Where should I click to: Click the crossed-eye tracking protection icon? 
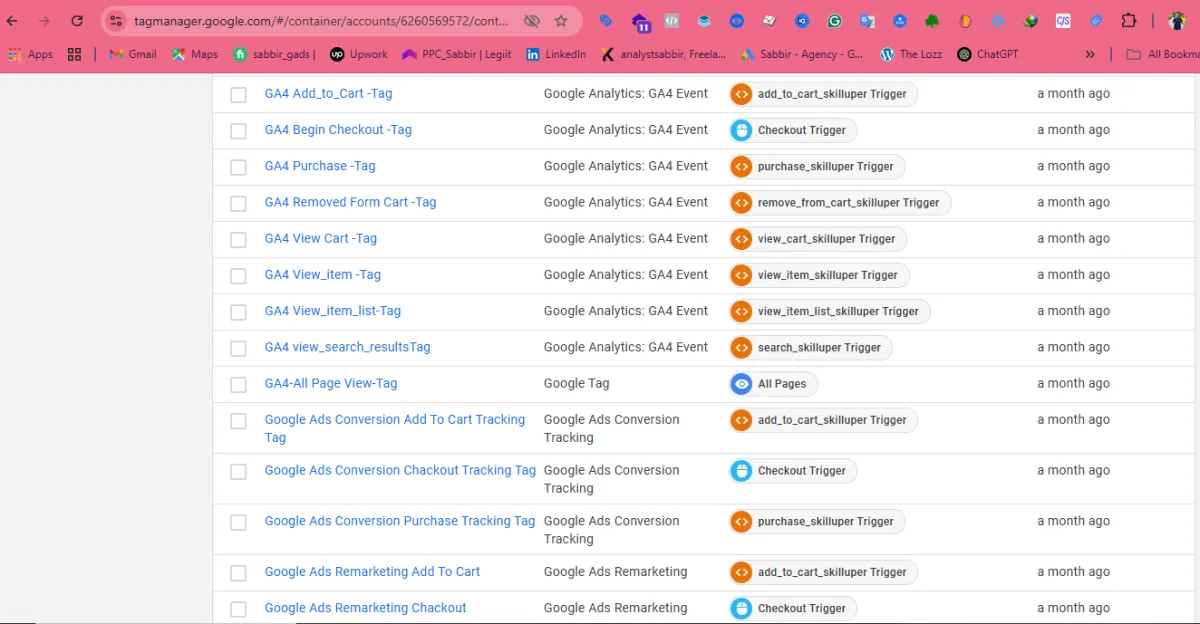tap(532, 20)
